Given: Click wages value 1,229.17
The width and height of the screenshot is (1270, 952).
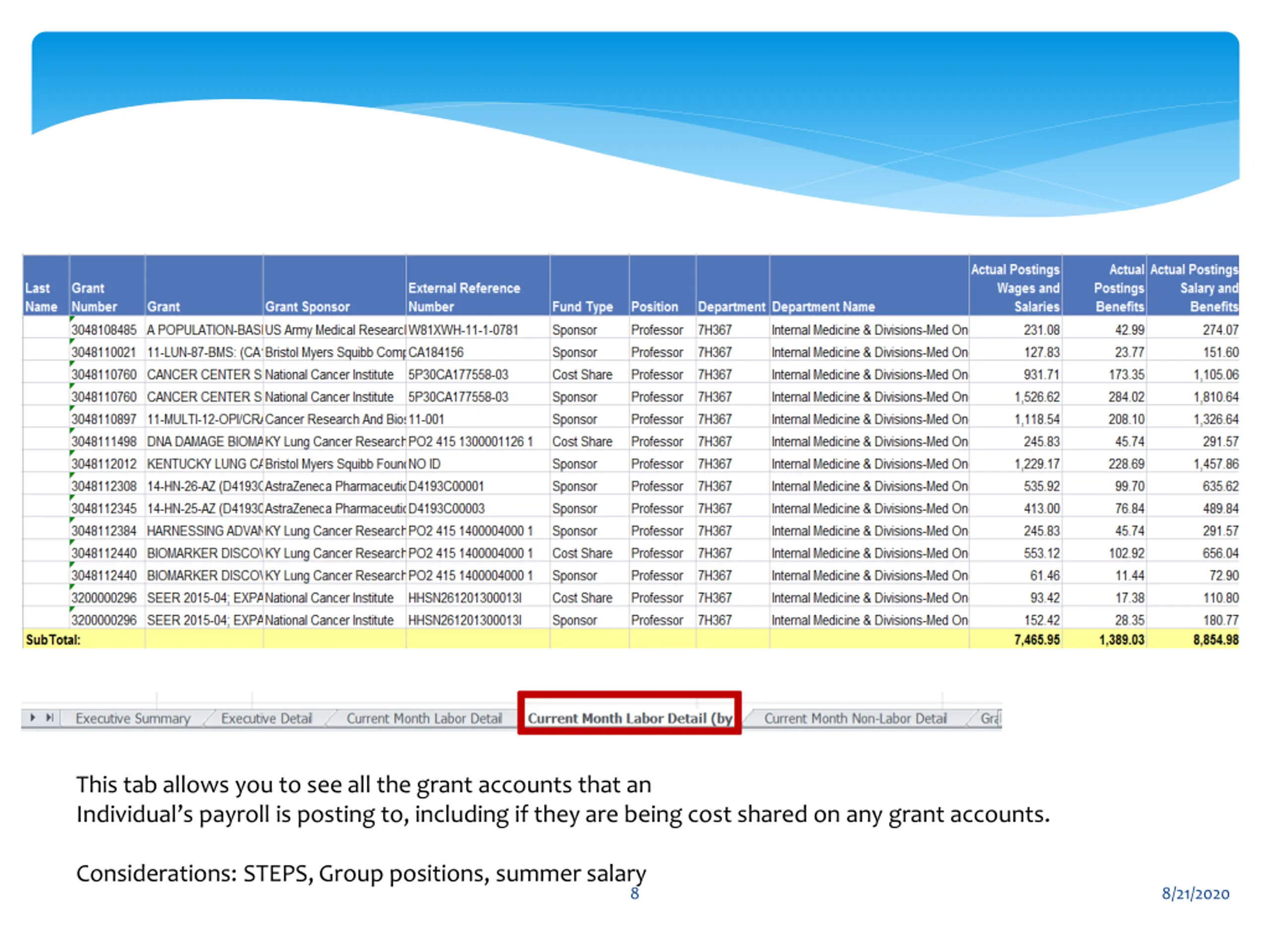Looking at the screenshot, I should coord(1037,464).
